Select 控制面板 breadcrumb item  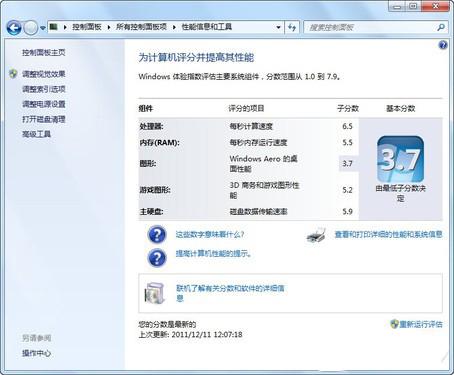coord(87,27)
